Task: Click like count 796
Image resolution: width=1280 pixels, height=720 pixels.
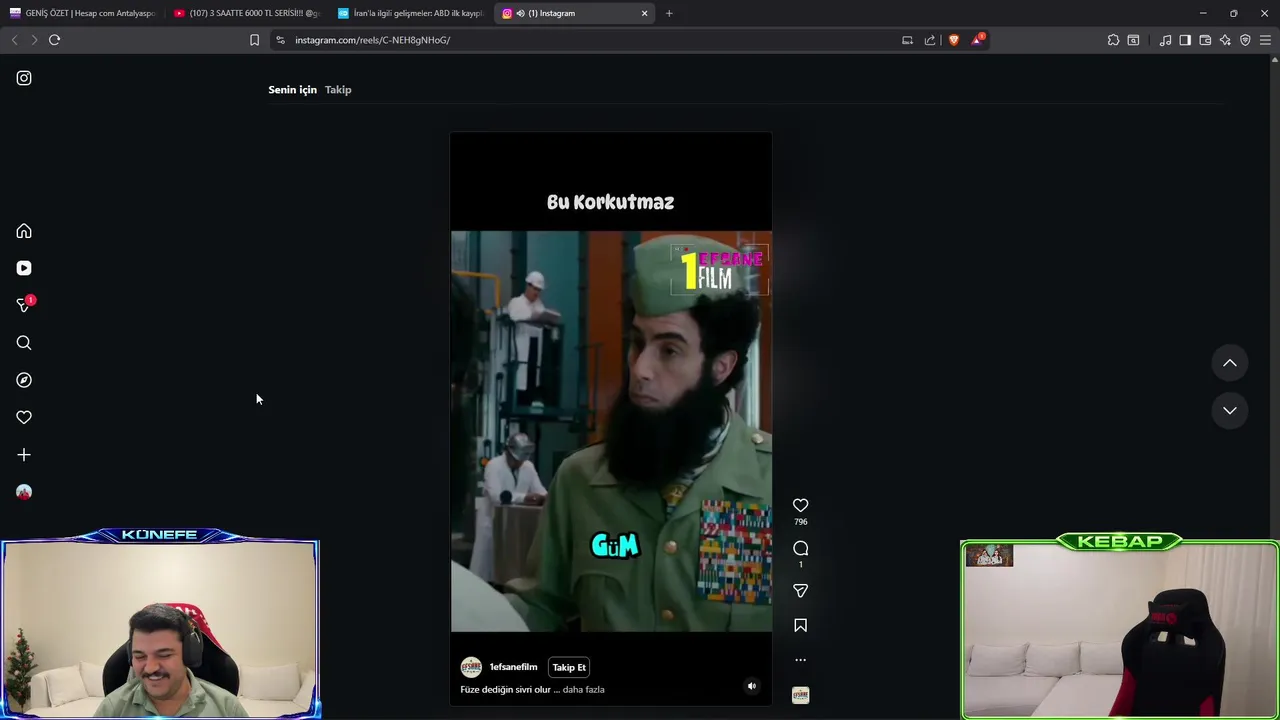Action: (800, 522)
